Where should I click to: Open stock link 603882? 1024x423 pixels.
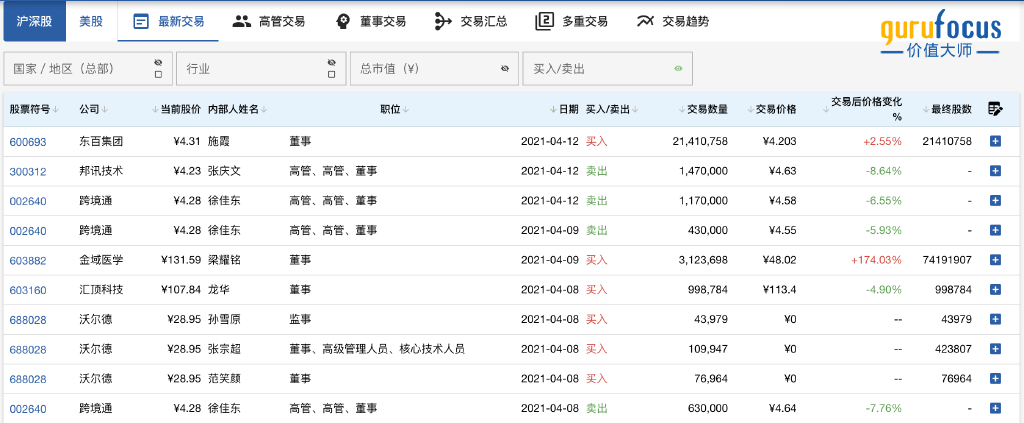pos(28,260)
